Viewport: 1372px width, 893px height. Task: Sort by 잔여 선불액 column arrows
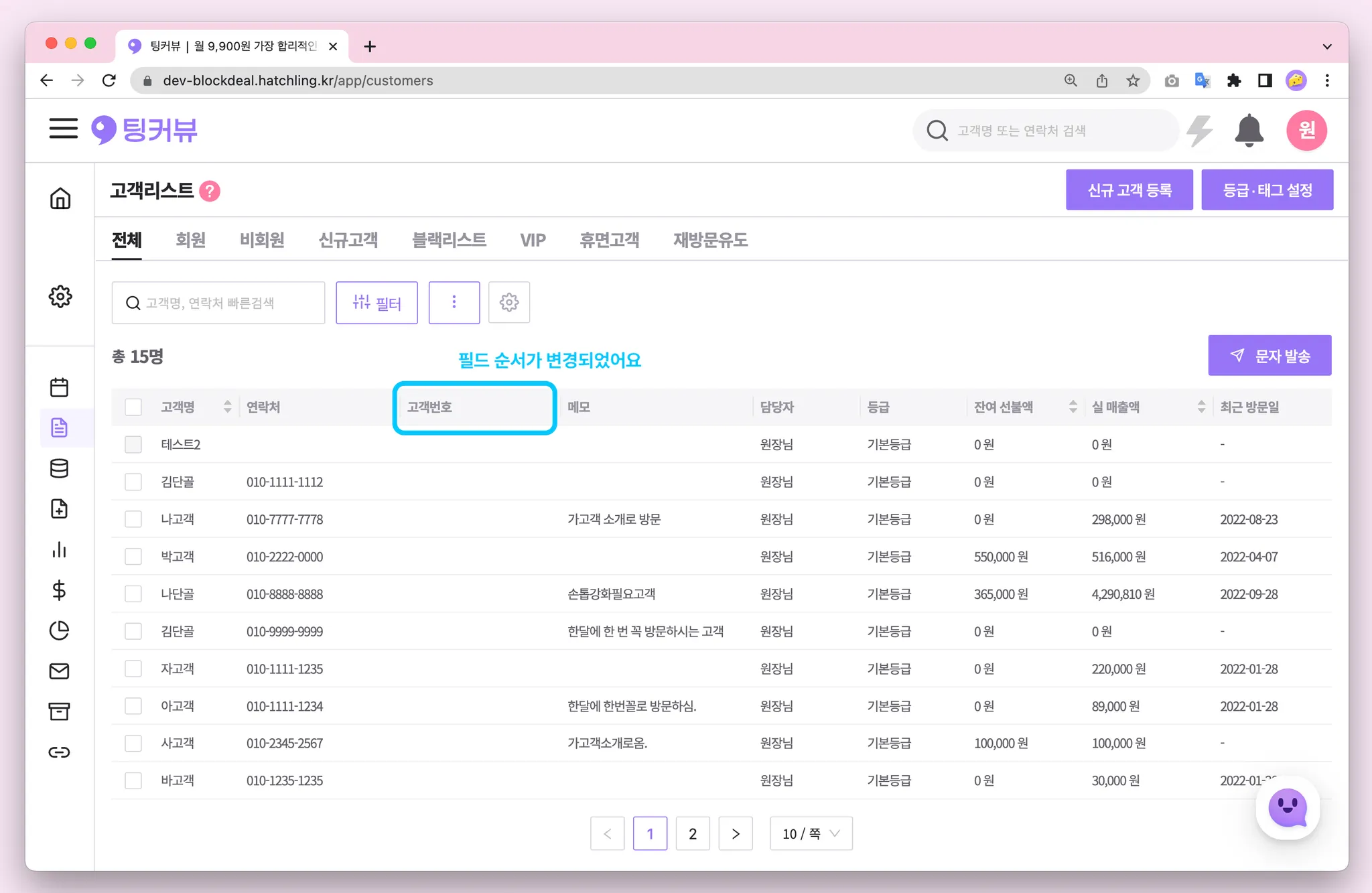pos(1073,407)
